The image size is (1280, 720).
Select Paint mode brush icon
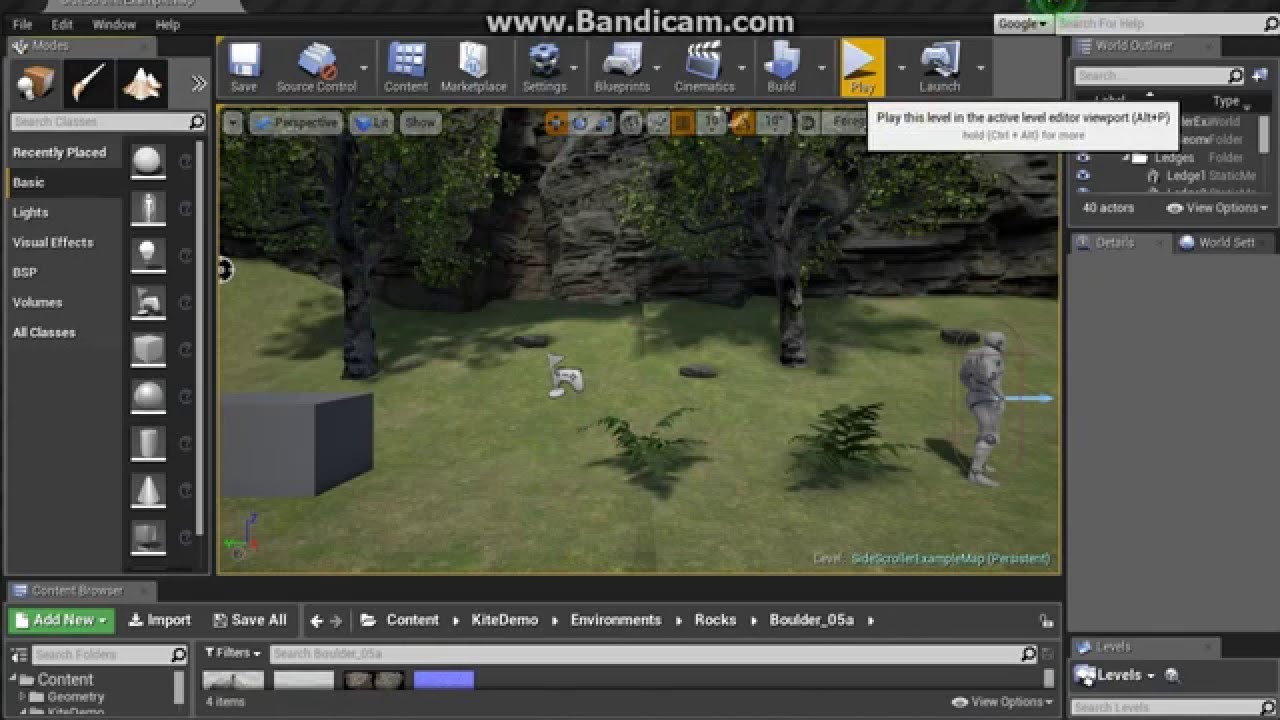89,84
